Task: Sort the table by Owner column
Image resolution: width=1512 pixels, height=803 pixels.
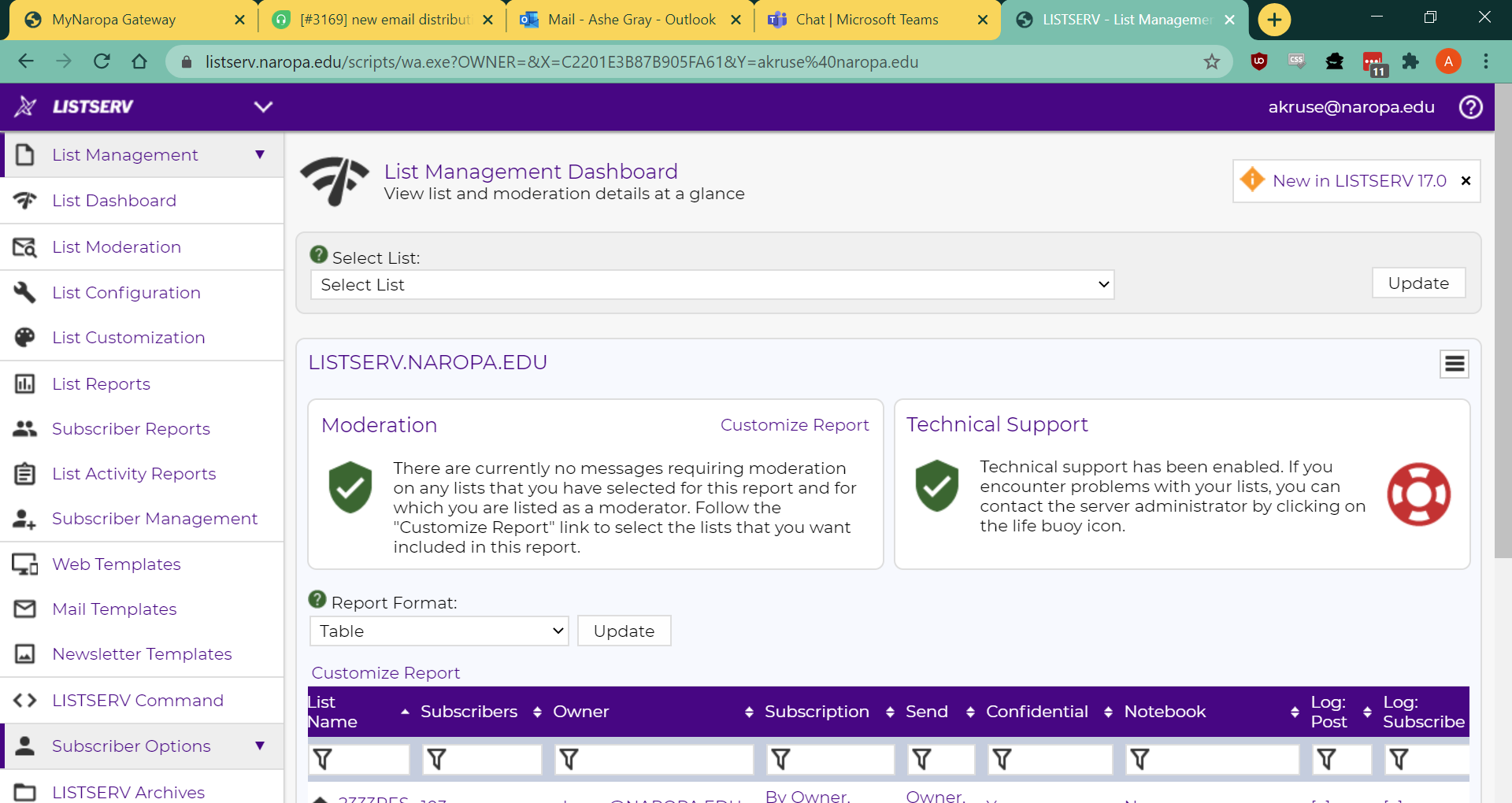Action: (x=749, y=712)
